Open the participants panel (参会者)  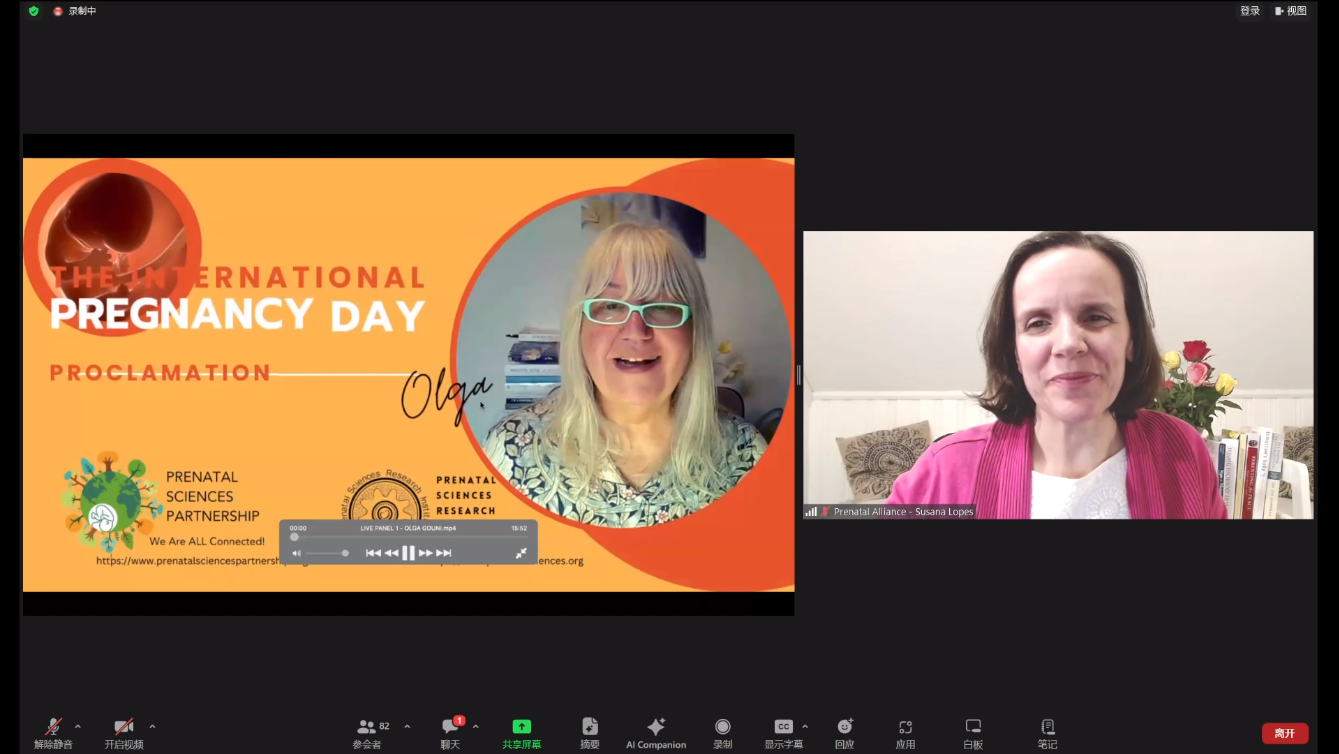tap(367, 733)
